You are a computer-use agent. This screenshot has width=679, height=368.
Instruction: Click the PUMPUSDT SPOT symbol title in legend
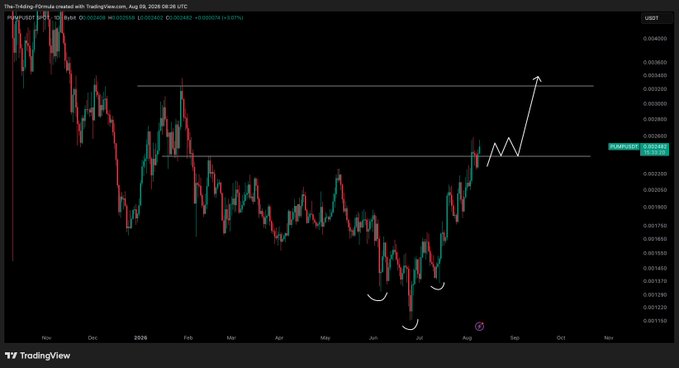coord(29,18)
